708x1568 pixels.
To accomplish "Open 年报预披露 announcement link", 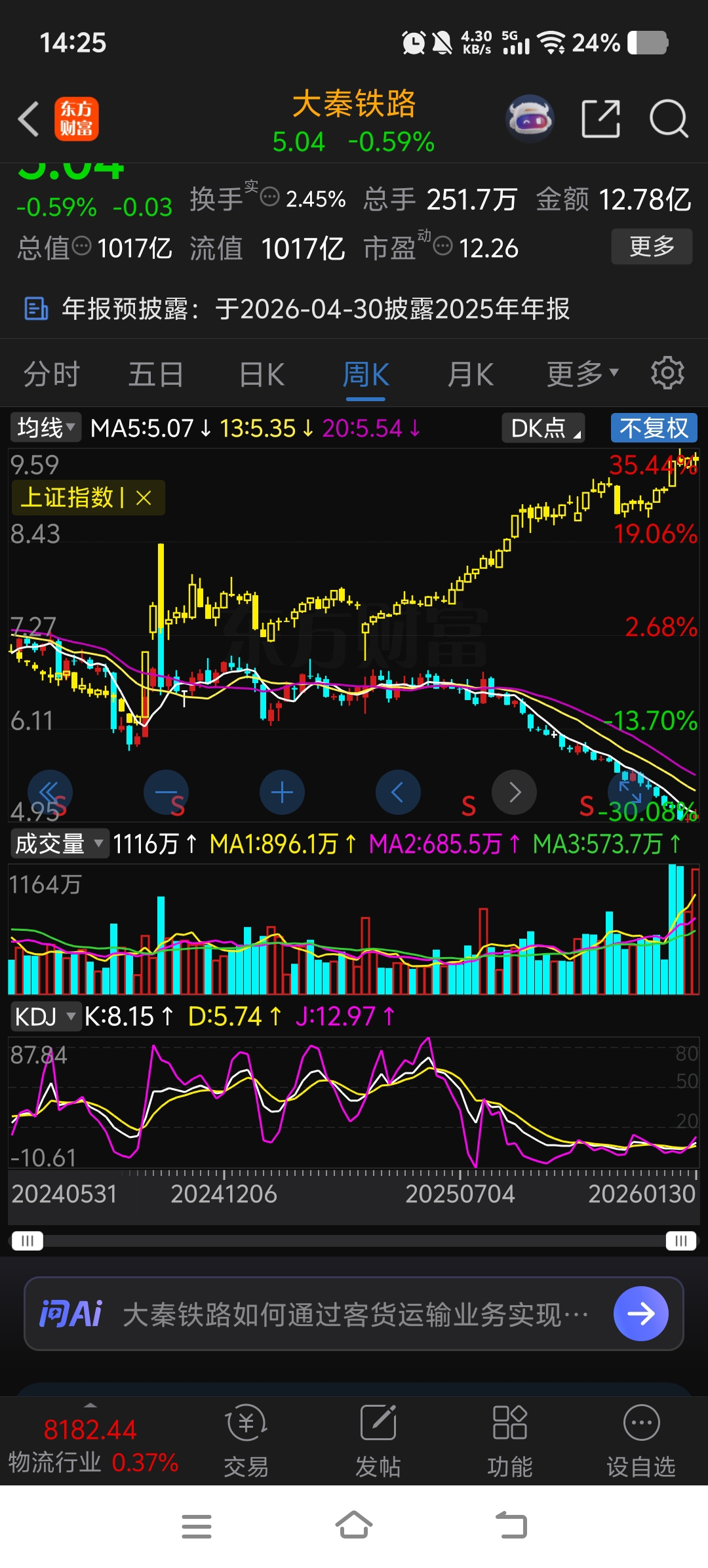I will pyautogui.click(x=315, y=308).
